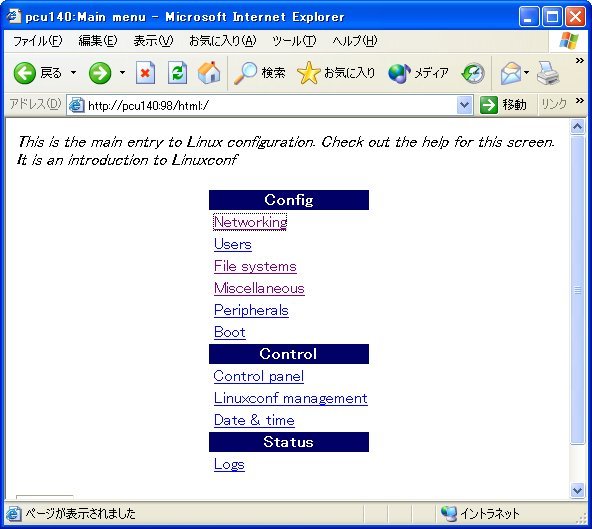Open the address bar dropdown arrow
Viewport: 592px width, 529px height.
[x=464, y=105]
